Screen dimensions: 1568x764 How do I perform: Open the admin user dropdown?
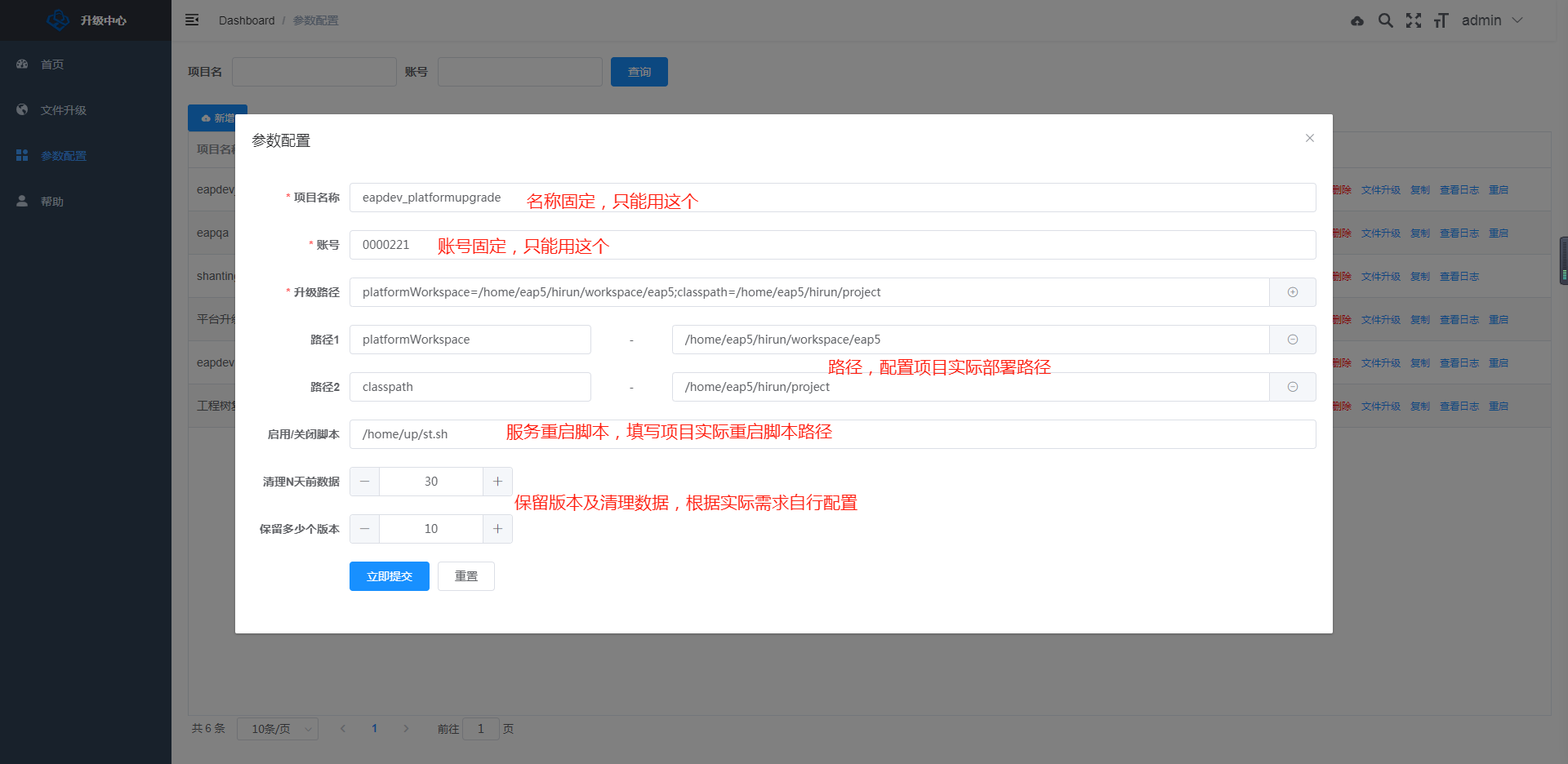[x=1491, y=20]
